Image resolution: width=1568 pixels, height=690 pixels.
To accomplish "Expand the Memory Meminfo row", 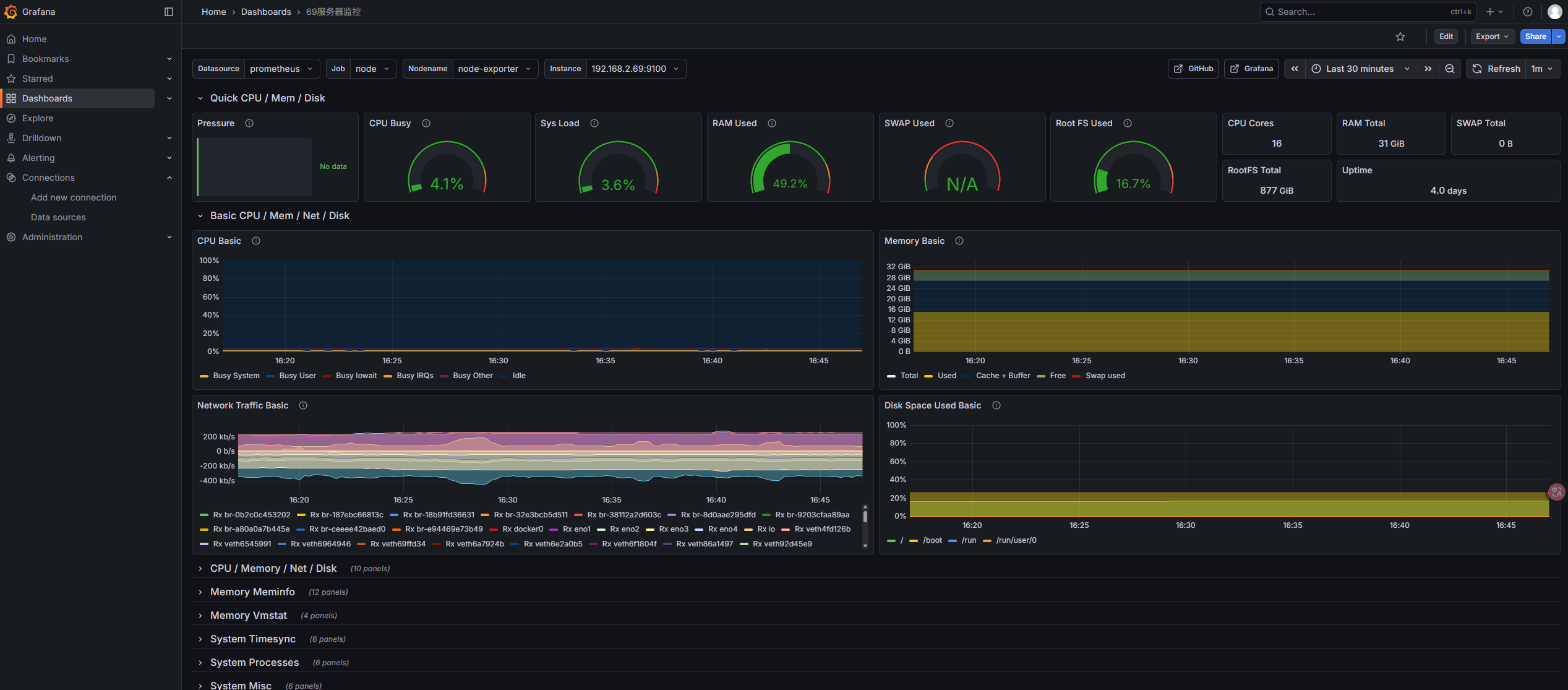I will pyautogui.click(x=252, y=592).
